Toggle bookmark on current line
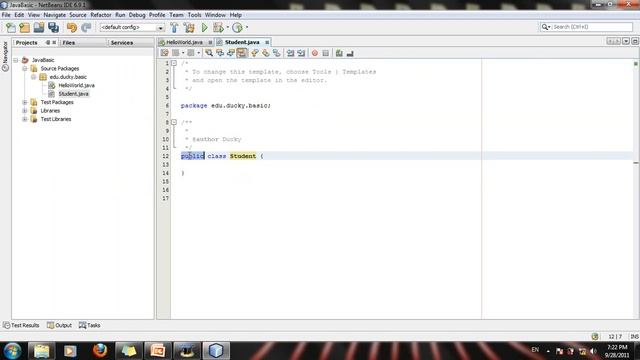Screen dimensions: 640x360 [x=277, y=53]
